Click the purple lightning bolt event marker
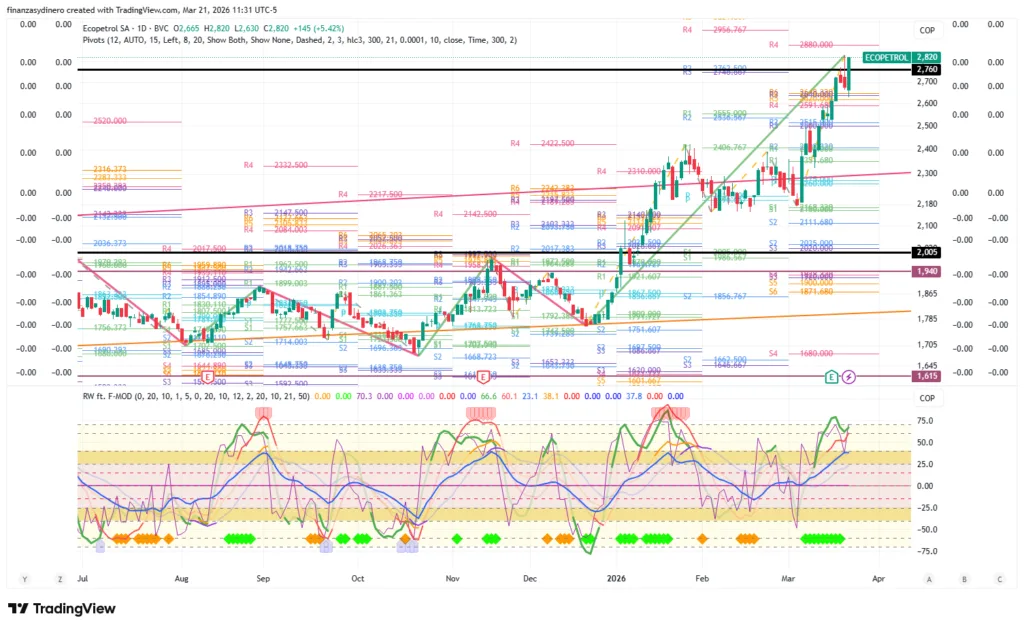The width and height of the screenshot is (1024, 629). pyautogui.click(x=849, y=377)
